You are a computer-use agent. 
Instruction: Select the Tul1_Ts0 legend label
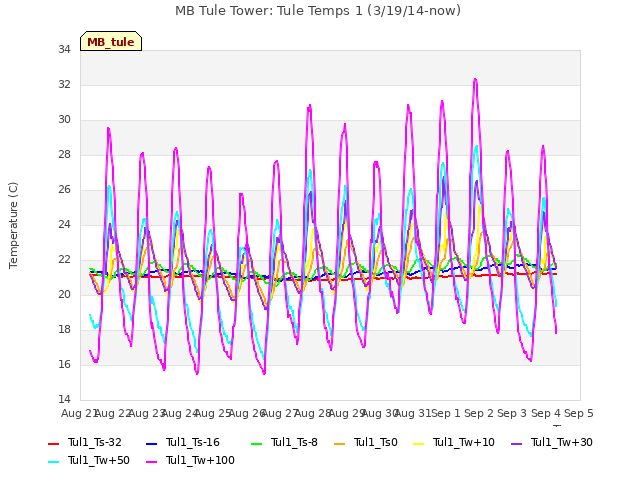coord(375,442)
